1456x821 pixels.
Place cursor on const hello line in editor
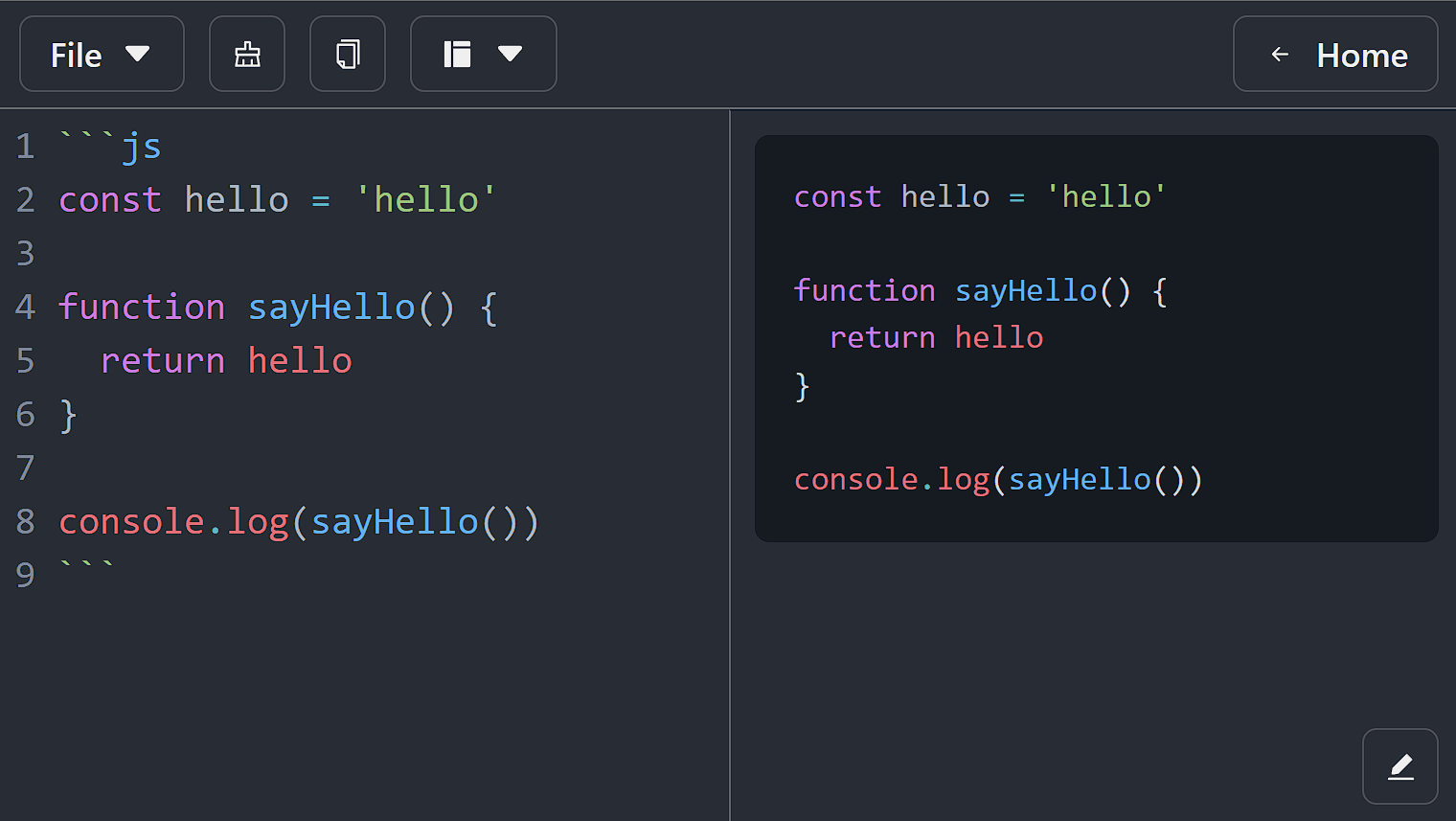coord(278,200)
